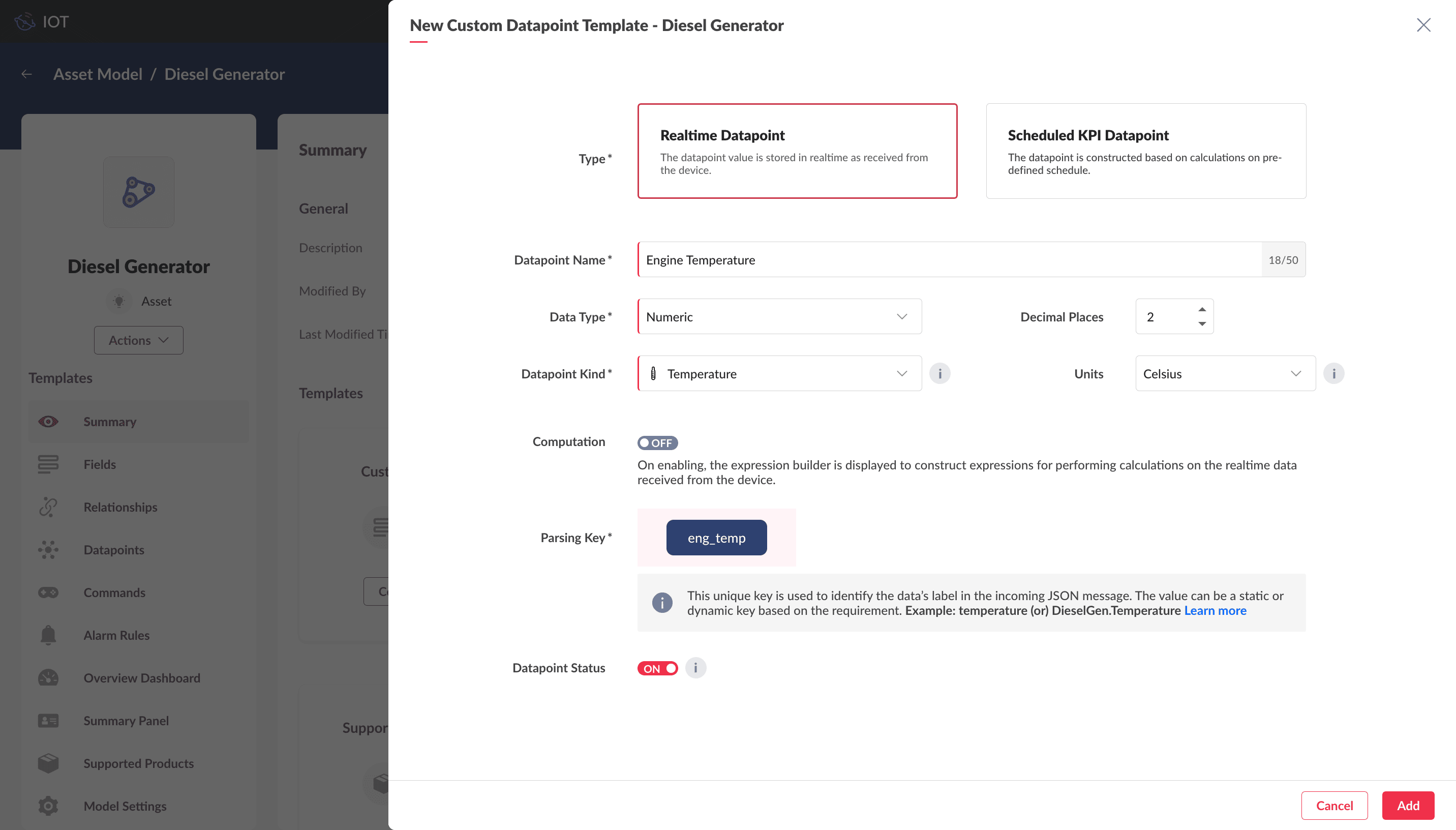This screenshot has height=830, width=1456.
Task: Open Overview Dashboard in the sidebar
Action: point(141,678)
